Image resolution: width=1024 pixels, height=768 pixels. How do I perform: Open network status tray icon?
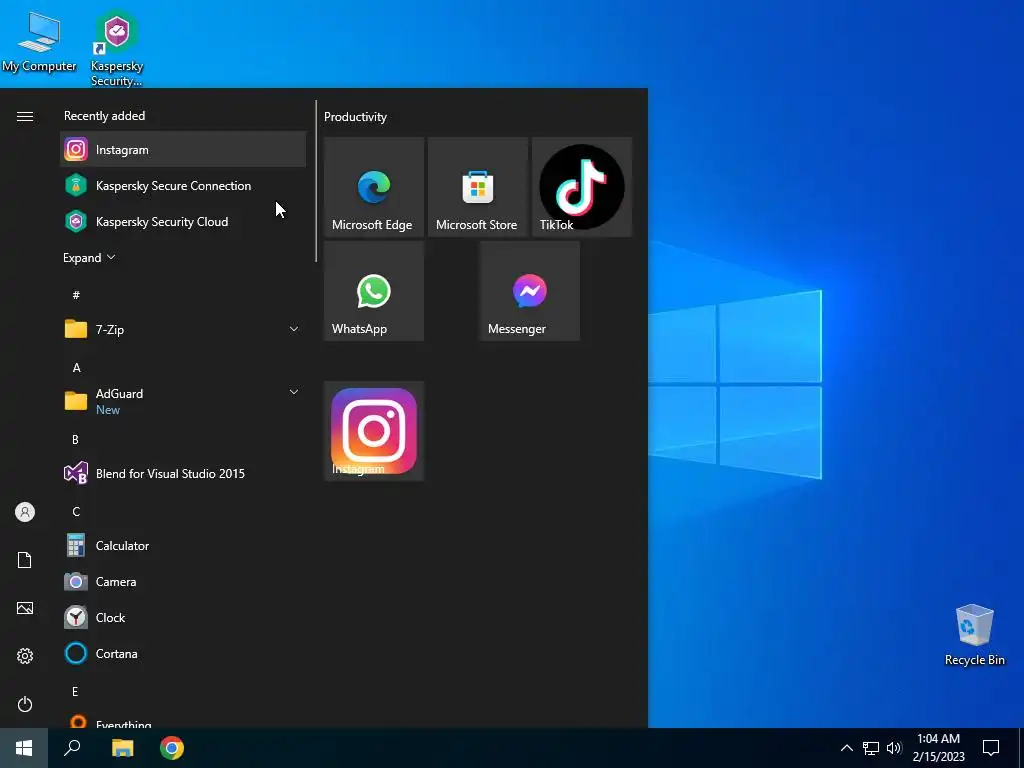871,748
